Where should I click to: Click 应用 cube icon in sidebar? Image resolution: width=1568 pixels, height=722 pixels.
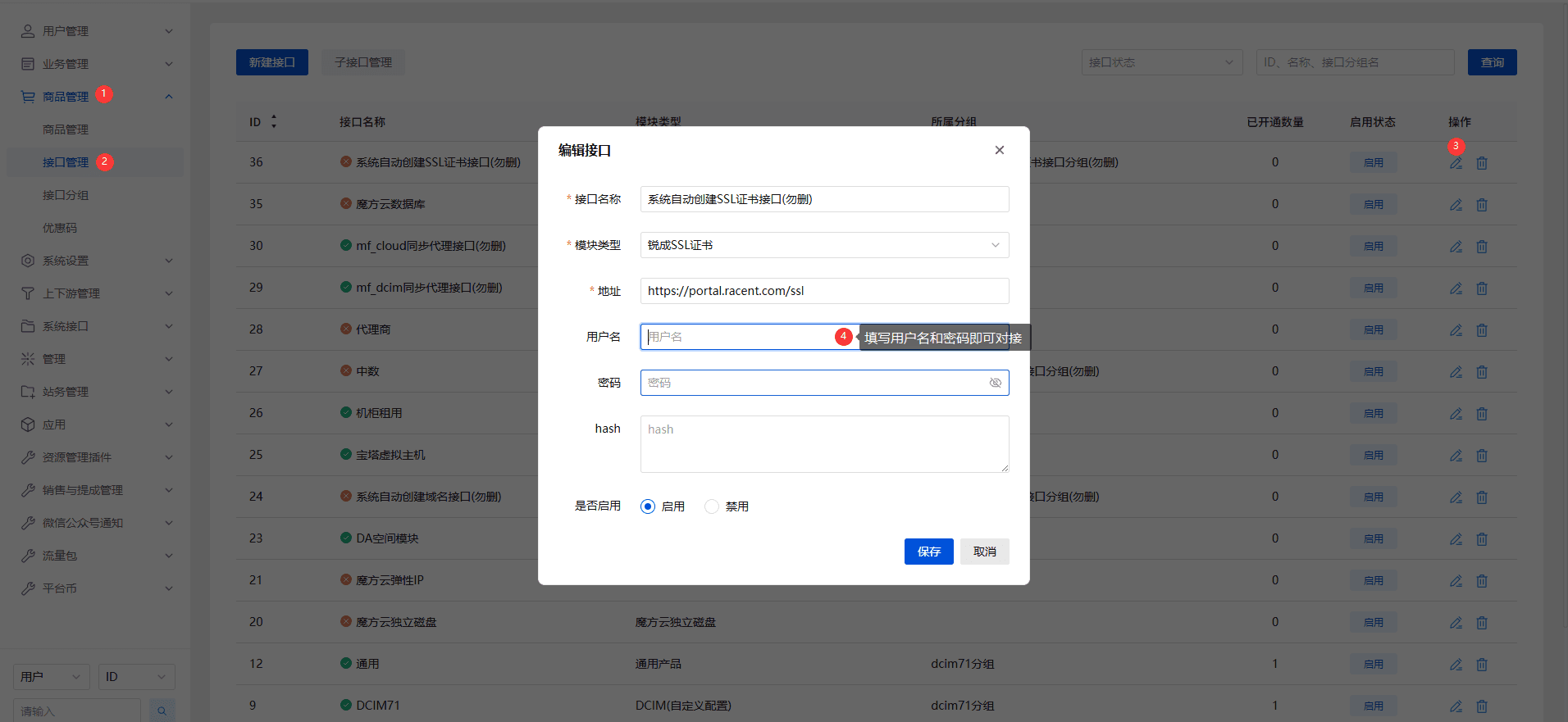point(28,425)
